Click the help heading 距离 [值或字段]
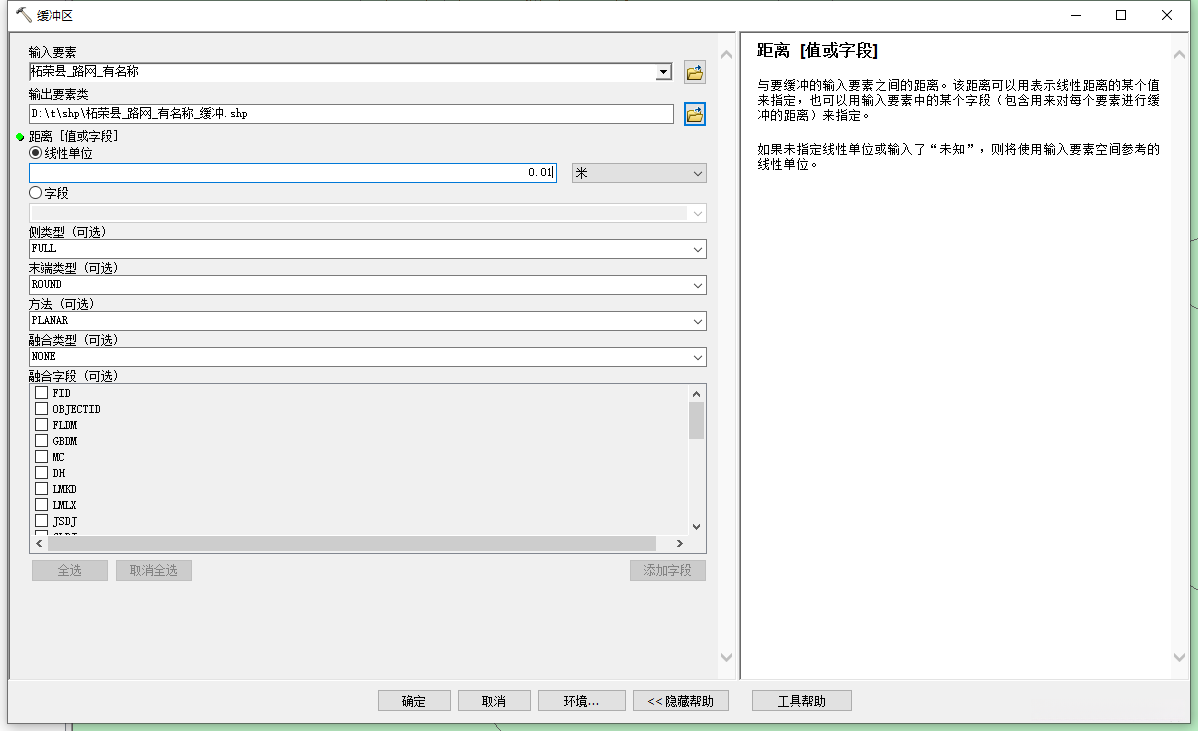This screenshot has width=1198, height=731. click(818, 50)
